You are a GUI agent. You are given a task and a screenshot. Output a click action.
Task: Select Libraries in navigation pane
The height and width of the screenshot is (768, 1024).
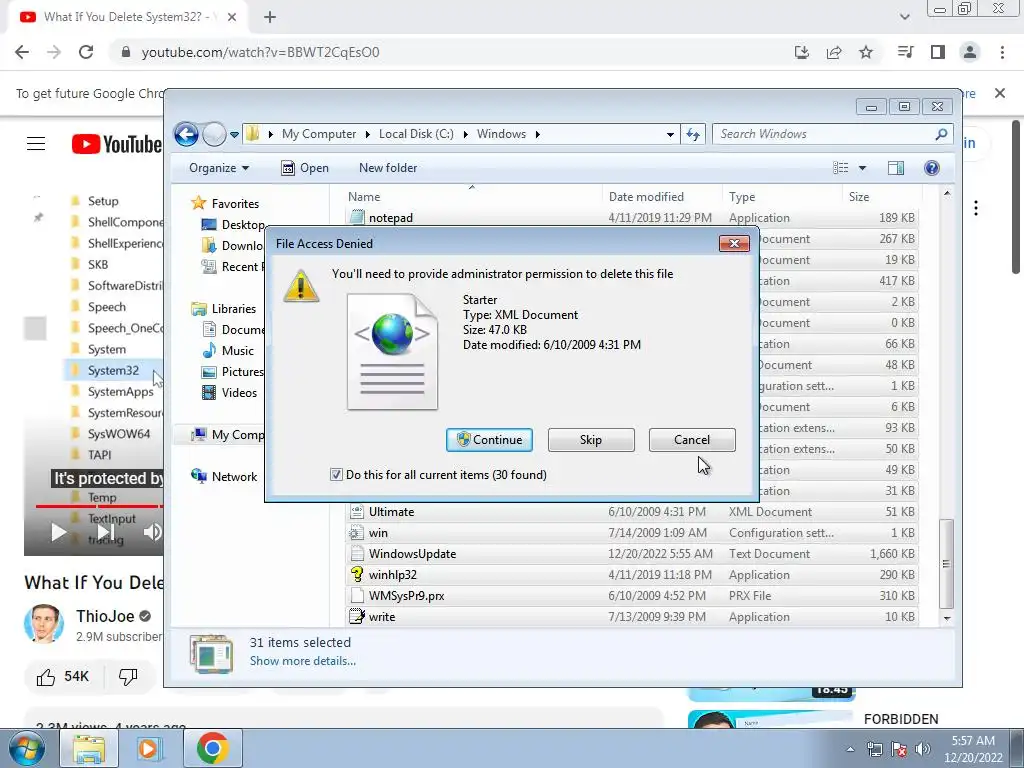[x=224, y=309]
